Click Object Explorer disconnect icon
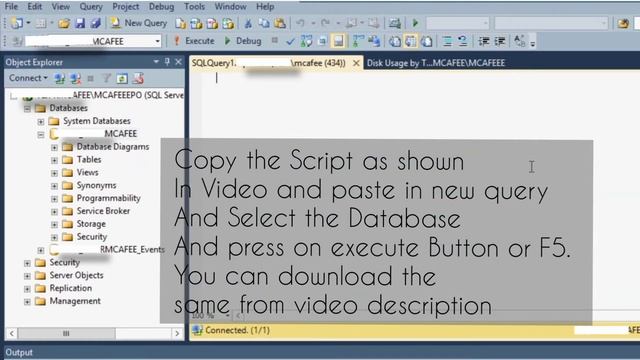 75,78
